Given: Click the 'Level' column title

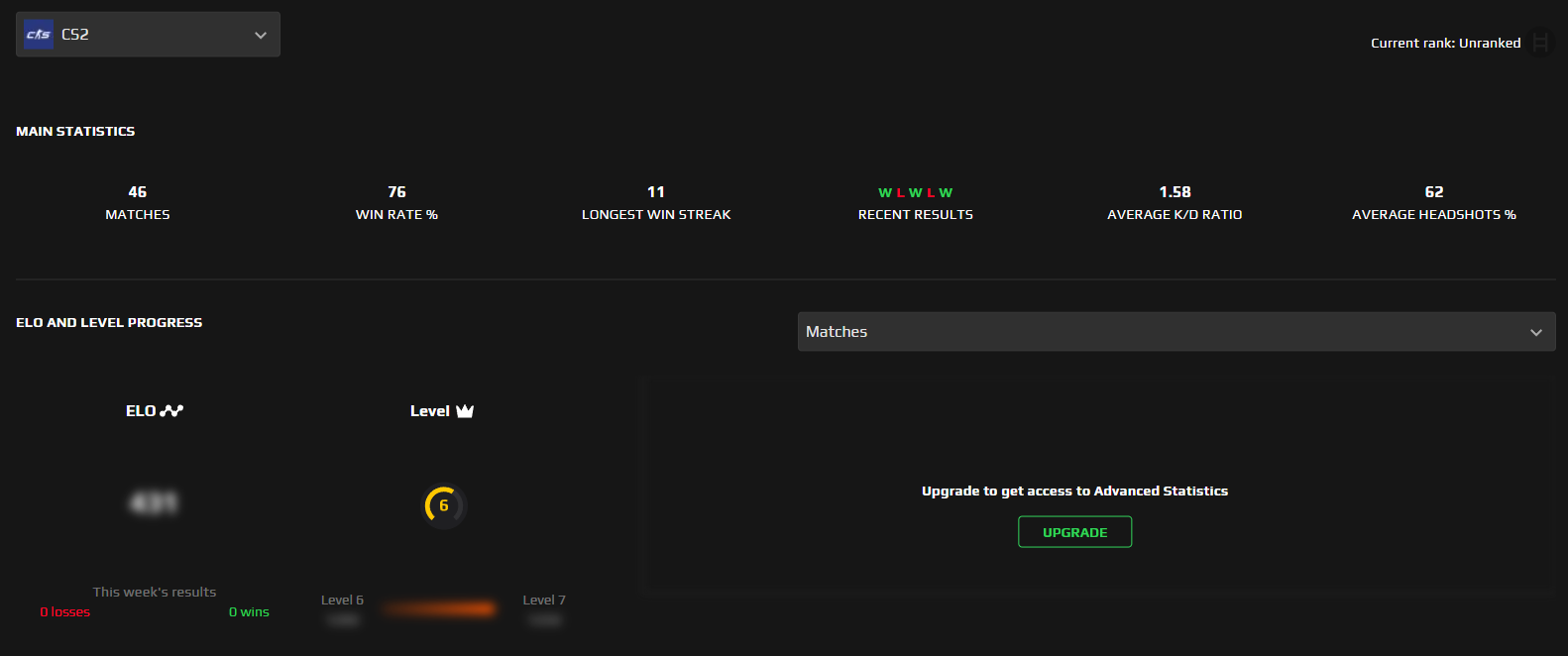Looking at the screenshot, I should 430,411.
